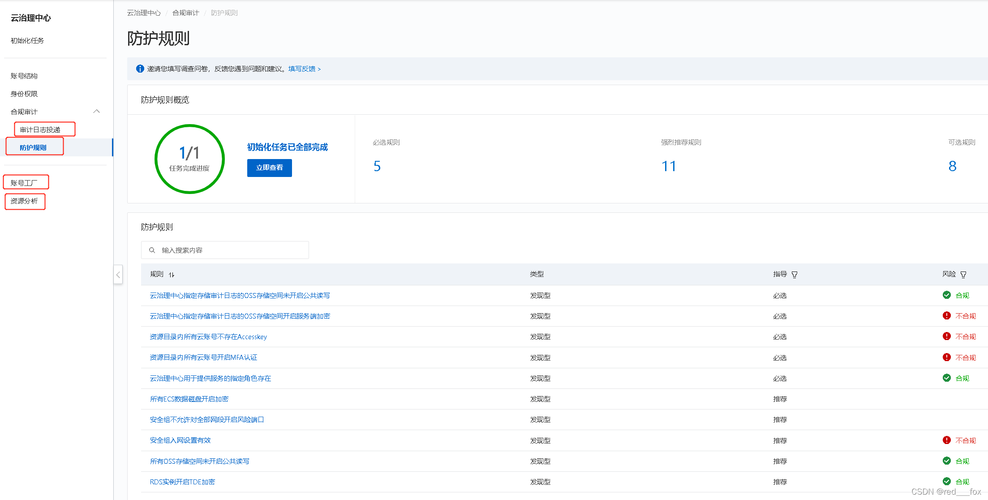Open rule 资源目录内所有云账号开启MFA认证
Image resolution: width=988 pixels, height=500 pixels.
(204, 358)
